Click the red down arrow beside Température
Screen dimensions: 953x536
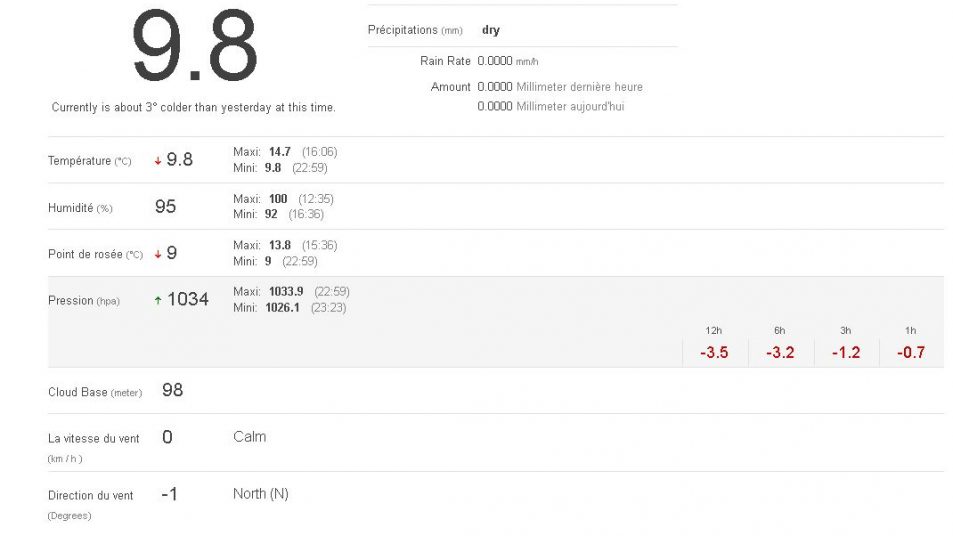pyautogui.click(x=158, y=161)
